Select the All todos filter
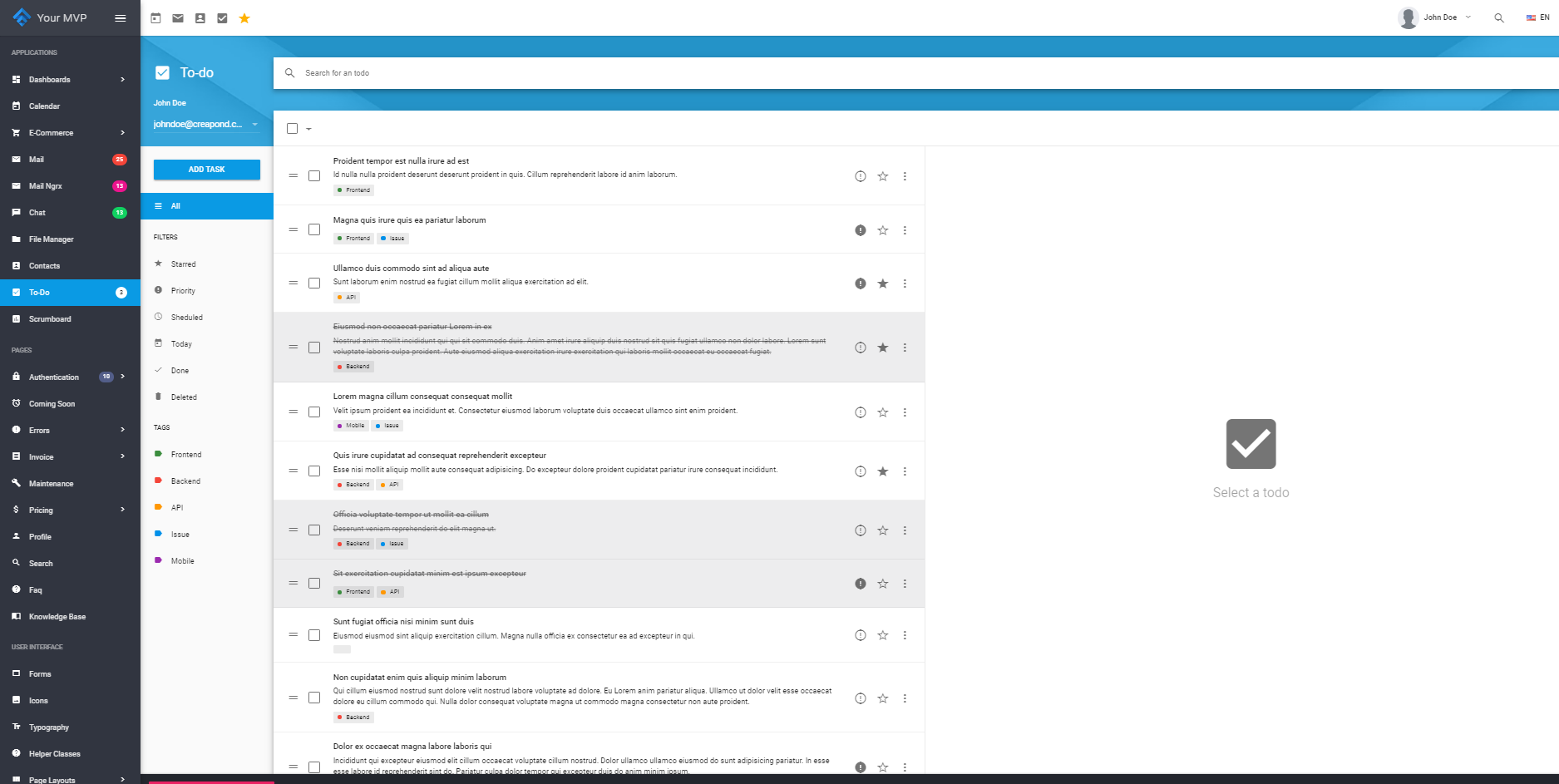The image size is (1559, 784). 207,206
